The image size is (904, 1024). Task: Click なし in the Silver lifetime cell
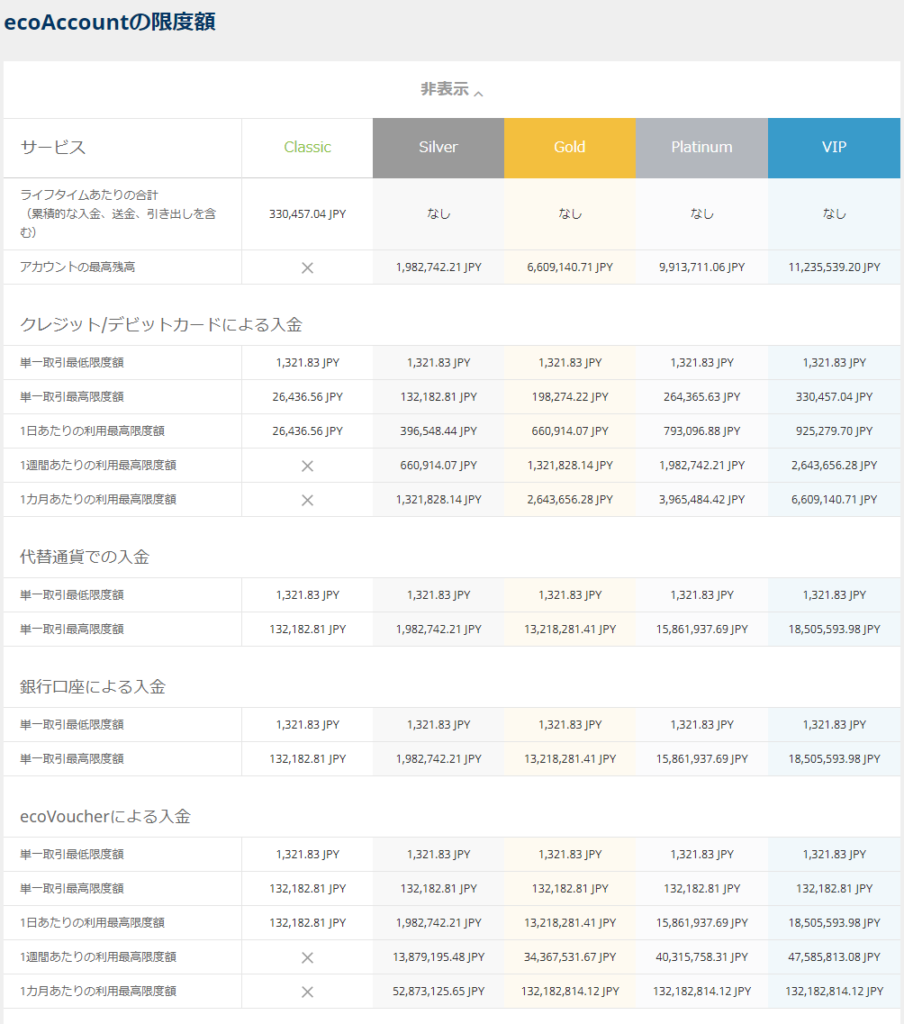[x=438, y=214]
